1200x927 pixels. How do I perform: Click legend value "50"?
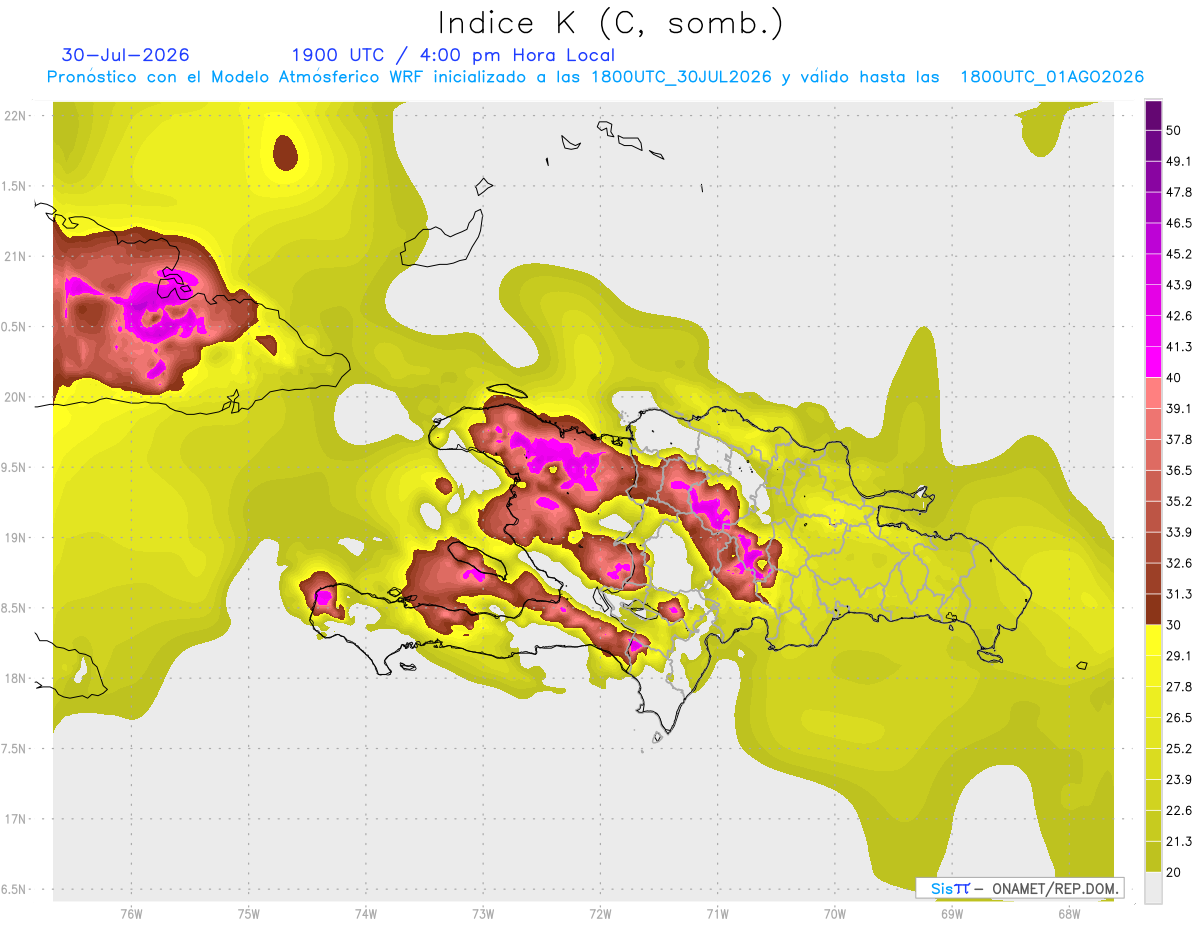point(1174,130)
